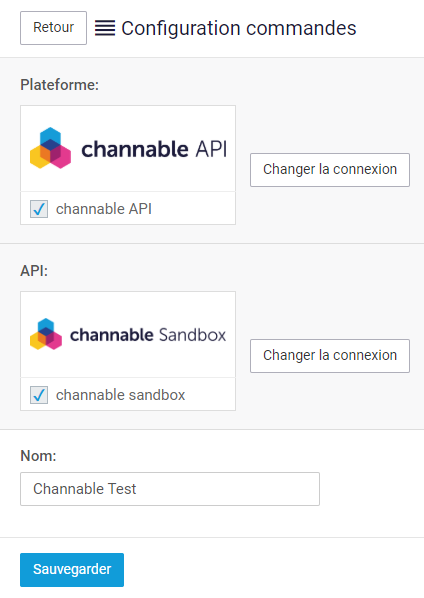Change the Plateforme connection
The image size is (424, 598).
click(x=330, y=170)
